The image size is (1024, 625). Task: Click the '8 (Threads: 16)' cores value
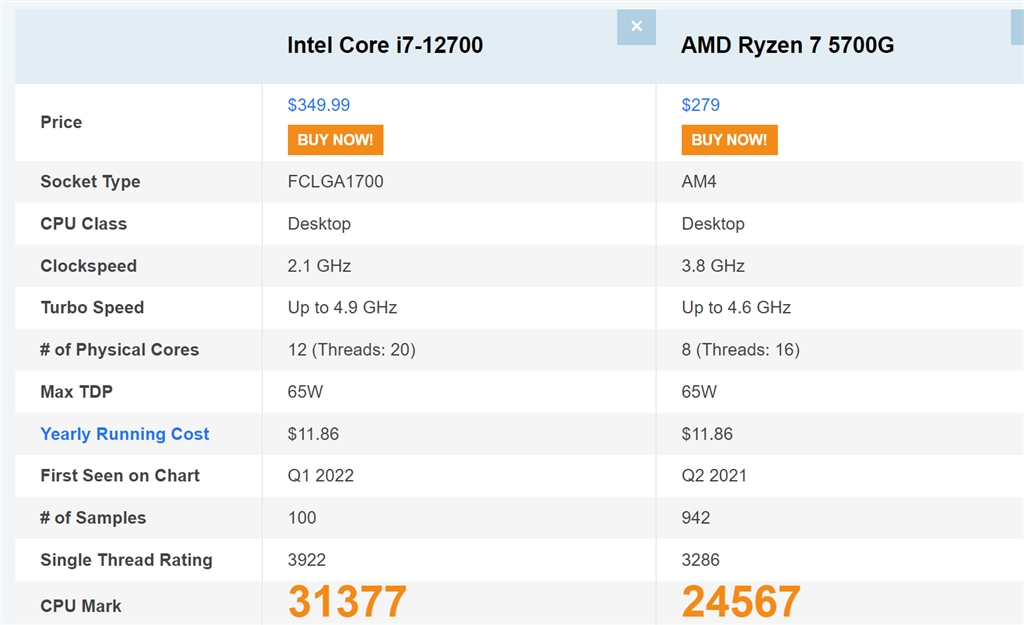click(x=741, y=350)
